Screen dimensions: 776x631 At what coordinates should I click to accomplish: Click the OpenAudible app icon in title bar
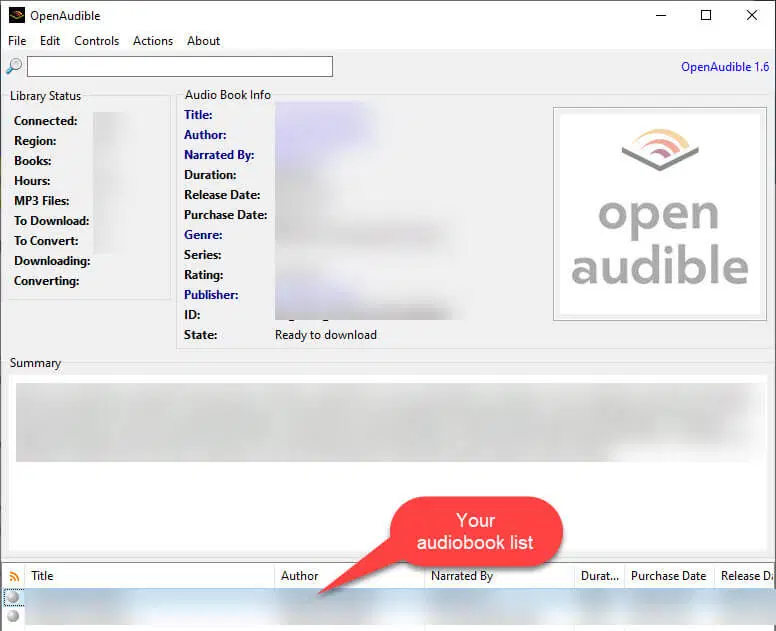coord(16,16)
